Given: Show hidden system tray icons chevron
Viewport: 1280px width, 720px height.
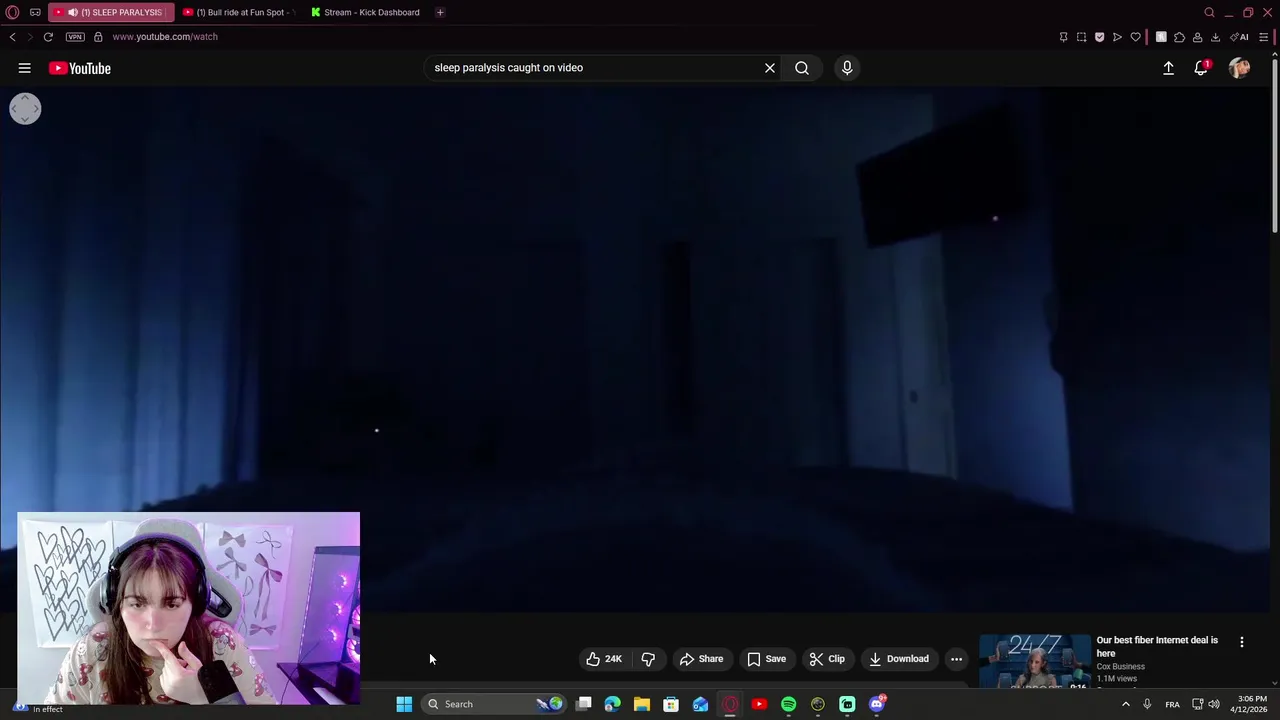Looking at the screenshot, I should tap(1125, 704).
